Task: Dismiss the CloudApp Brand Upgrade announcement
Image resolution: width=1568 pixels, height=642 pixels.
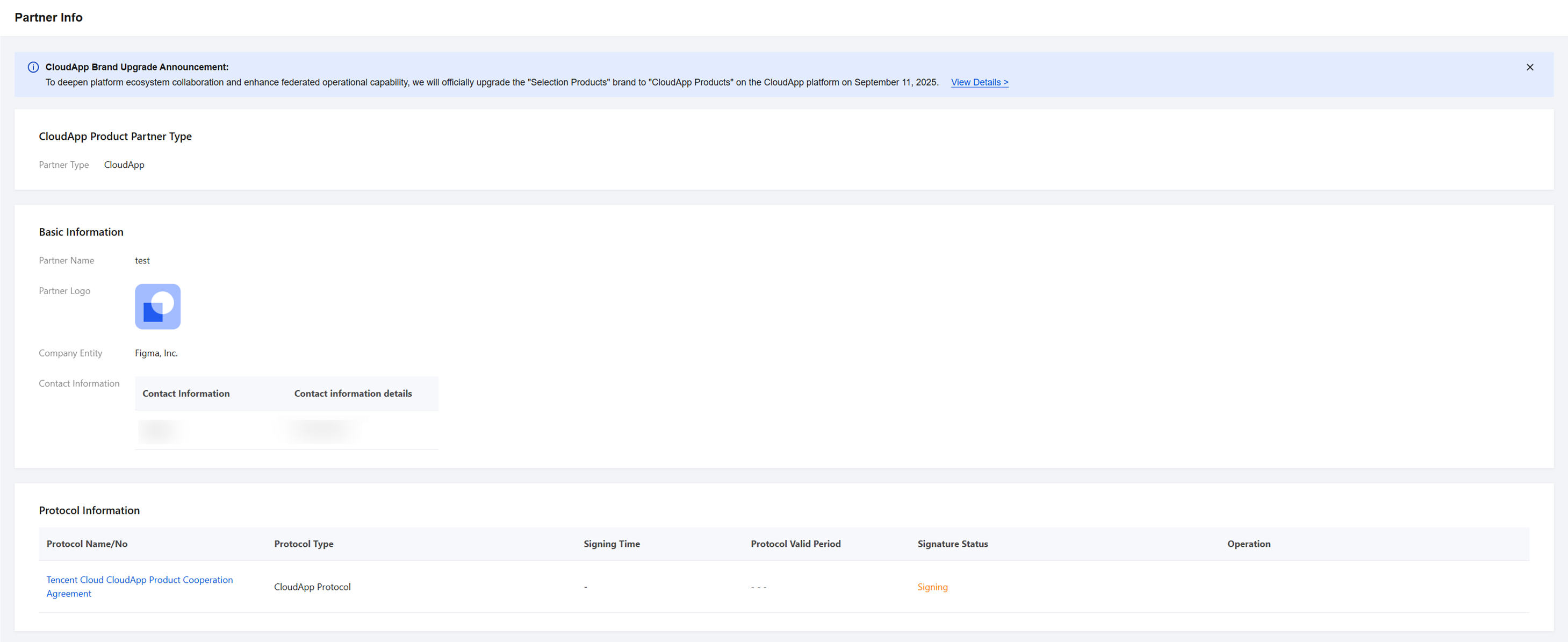Action: [x=1529, y=67]
